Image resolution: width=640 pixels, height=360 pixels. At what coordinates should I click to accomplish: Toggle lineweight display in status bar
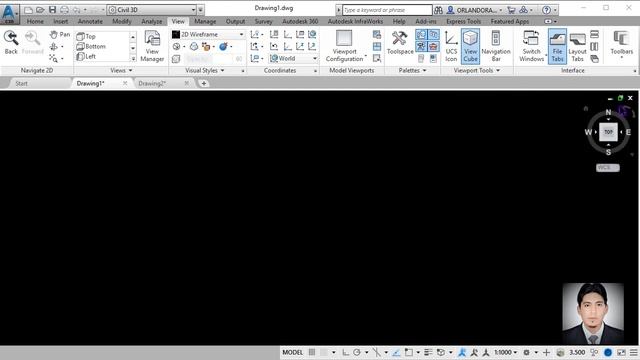coord(428,352)
